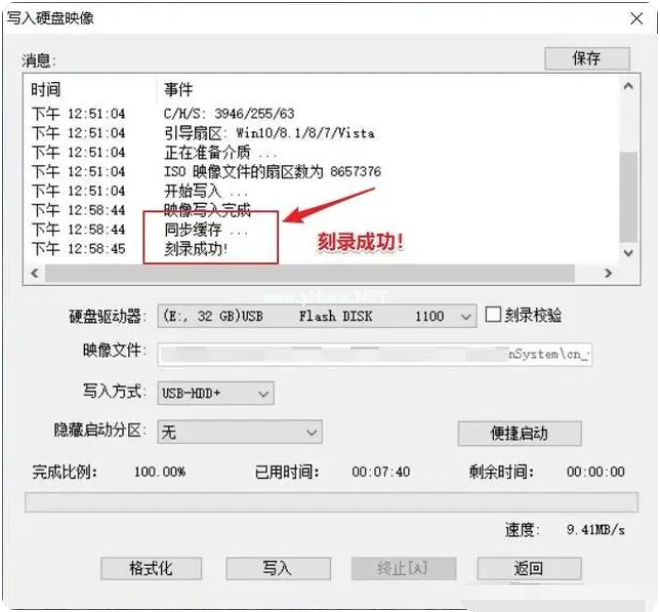Enable the 刻录校验 checkbox

493,315
